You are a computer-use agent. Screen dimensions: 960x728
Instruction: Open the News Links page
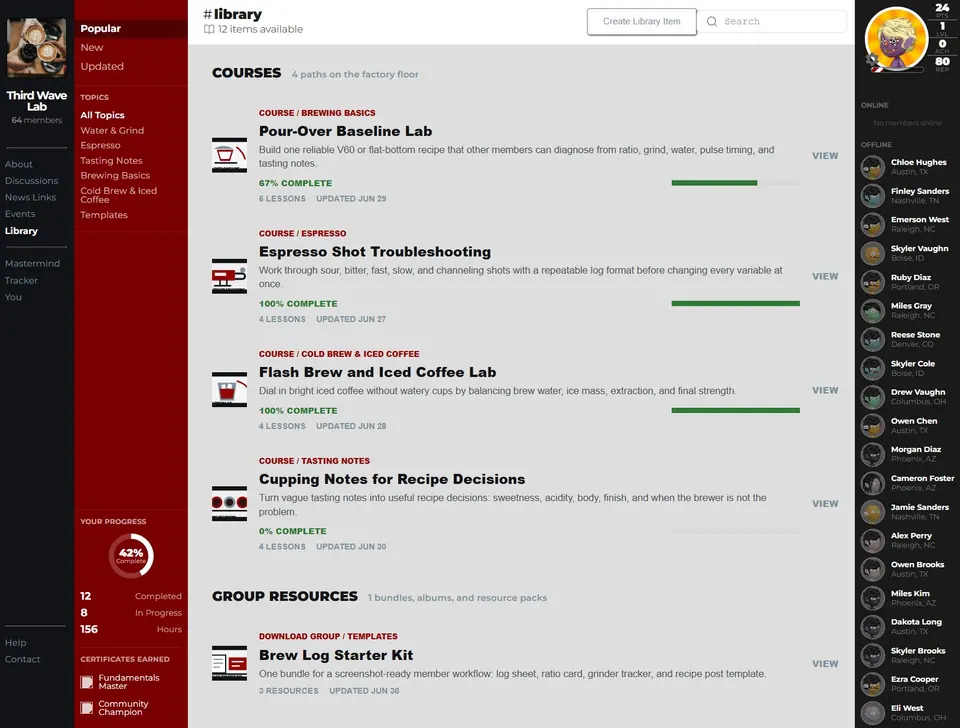coord(30,197)
